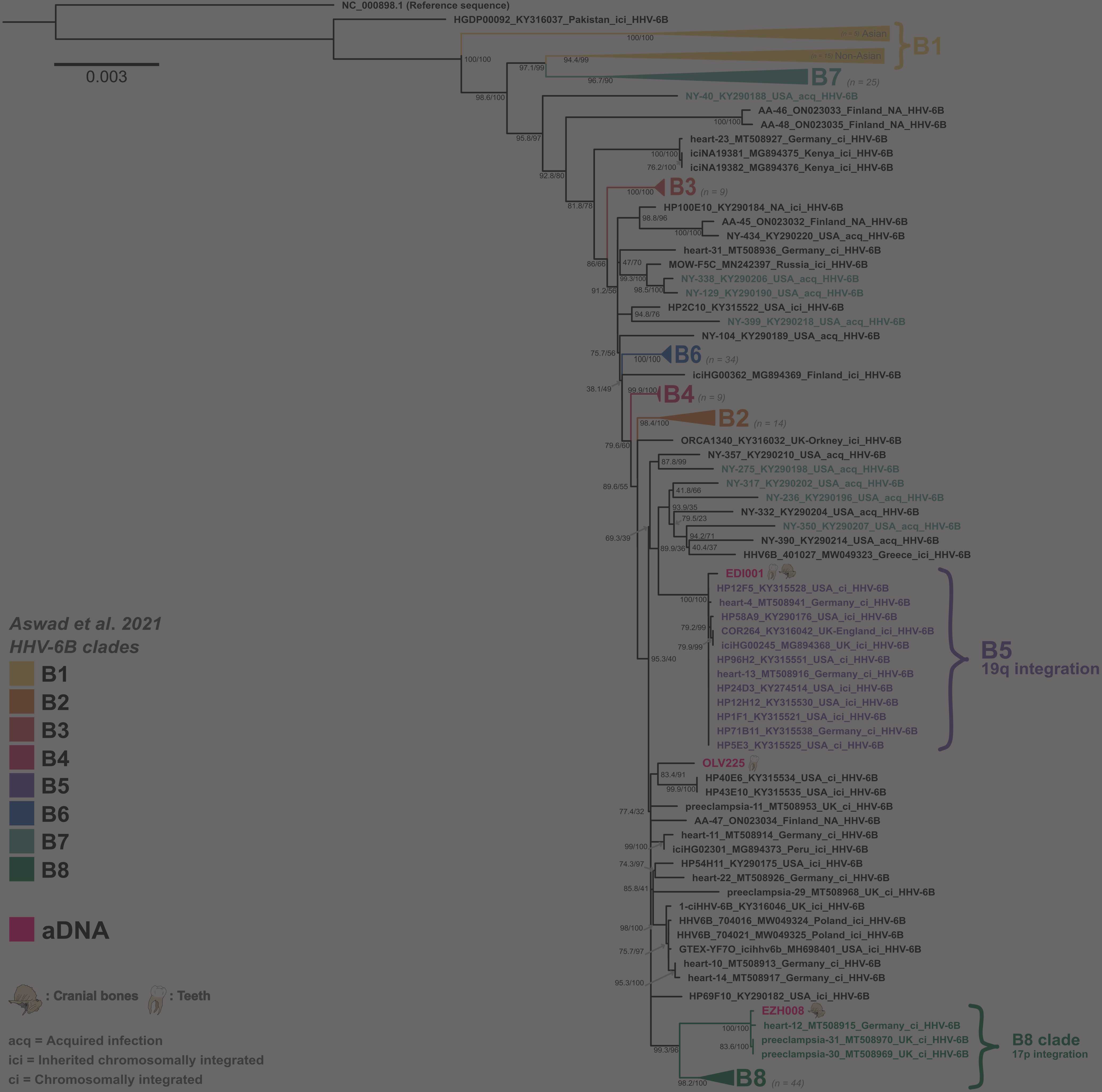Click the NC_000898.1 reference sequence label
Viewport: 1102px width, 1092px height.
point(425,6)
